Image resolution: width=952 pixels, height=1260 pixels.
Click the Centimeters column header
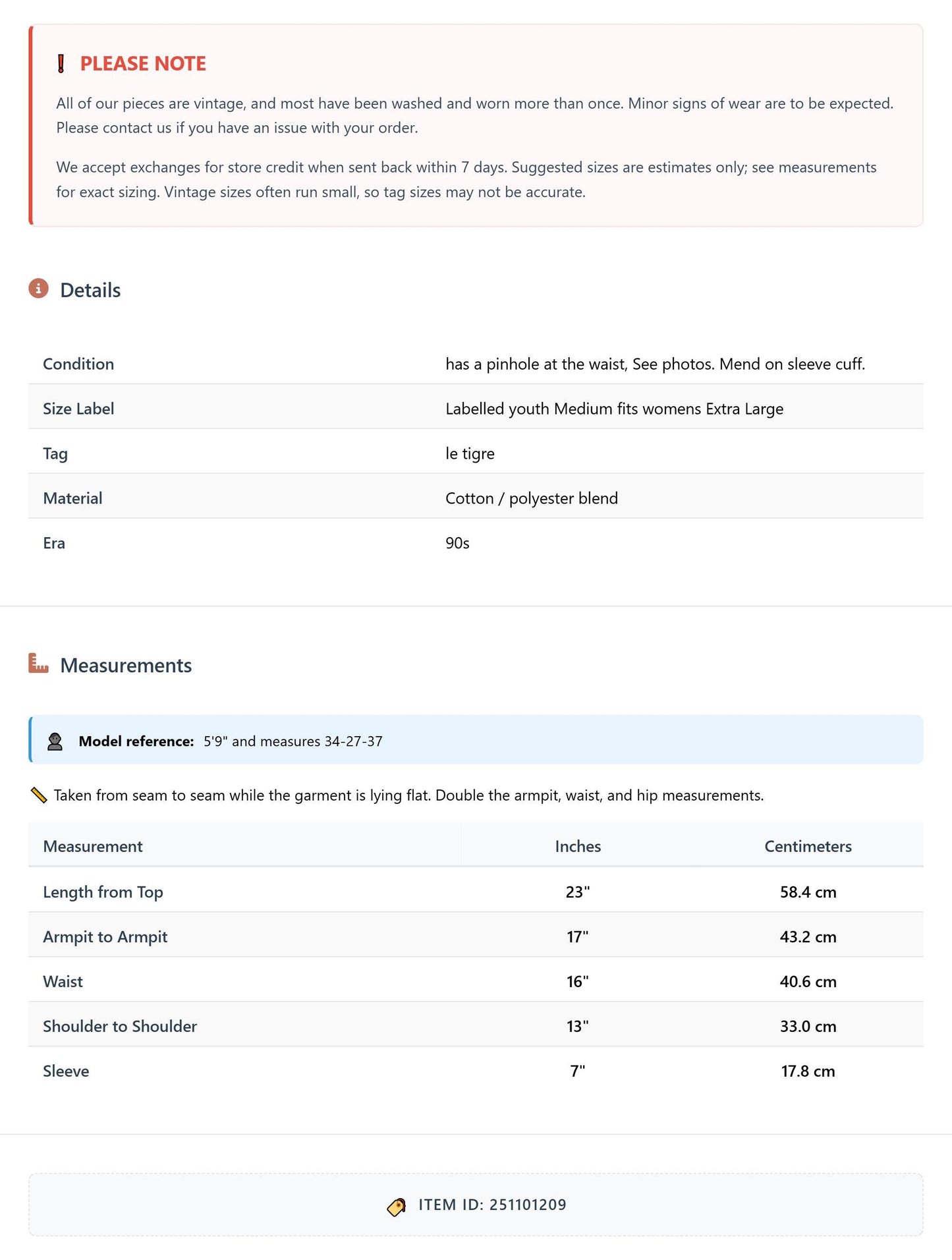pyautogui.click(x=808, y=847)
